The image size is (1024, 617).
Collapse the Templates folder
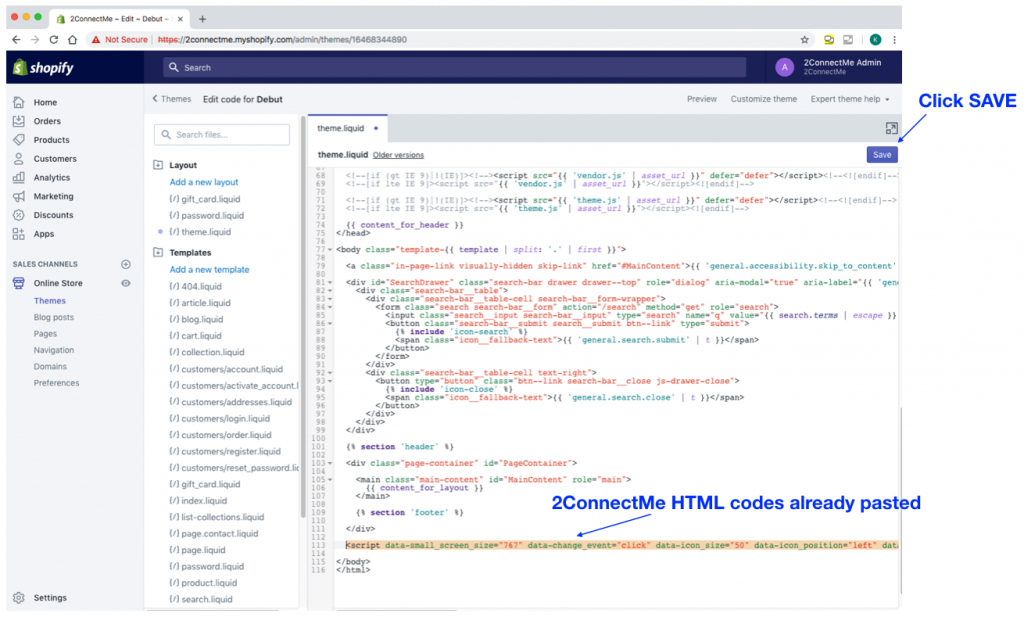coord(158,253)
